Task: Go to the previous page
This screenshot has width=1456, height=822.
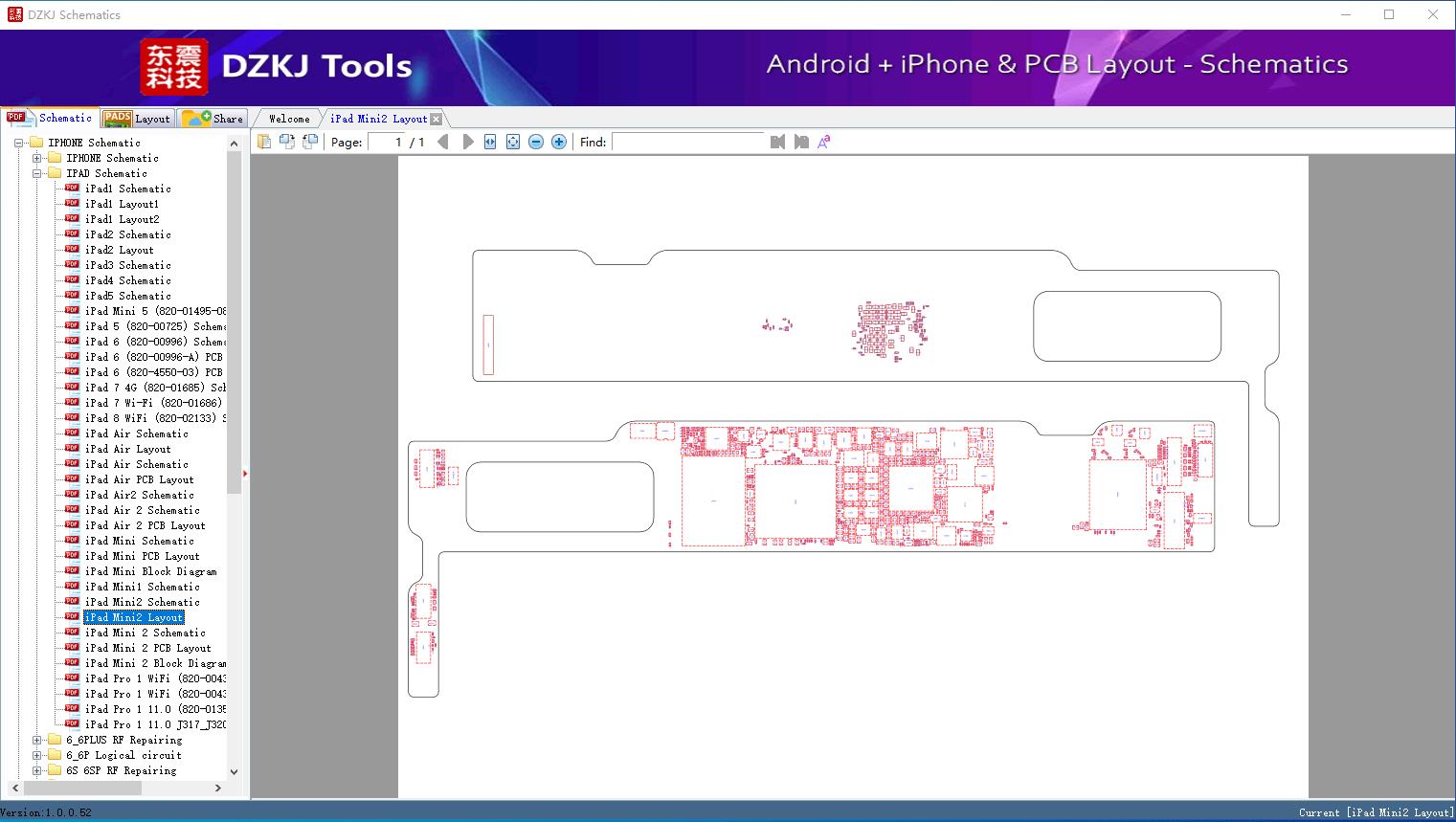Action: pos(442,141)
